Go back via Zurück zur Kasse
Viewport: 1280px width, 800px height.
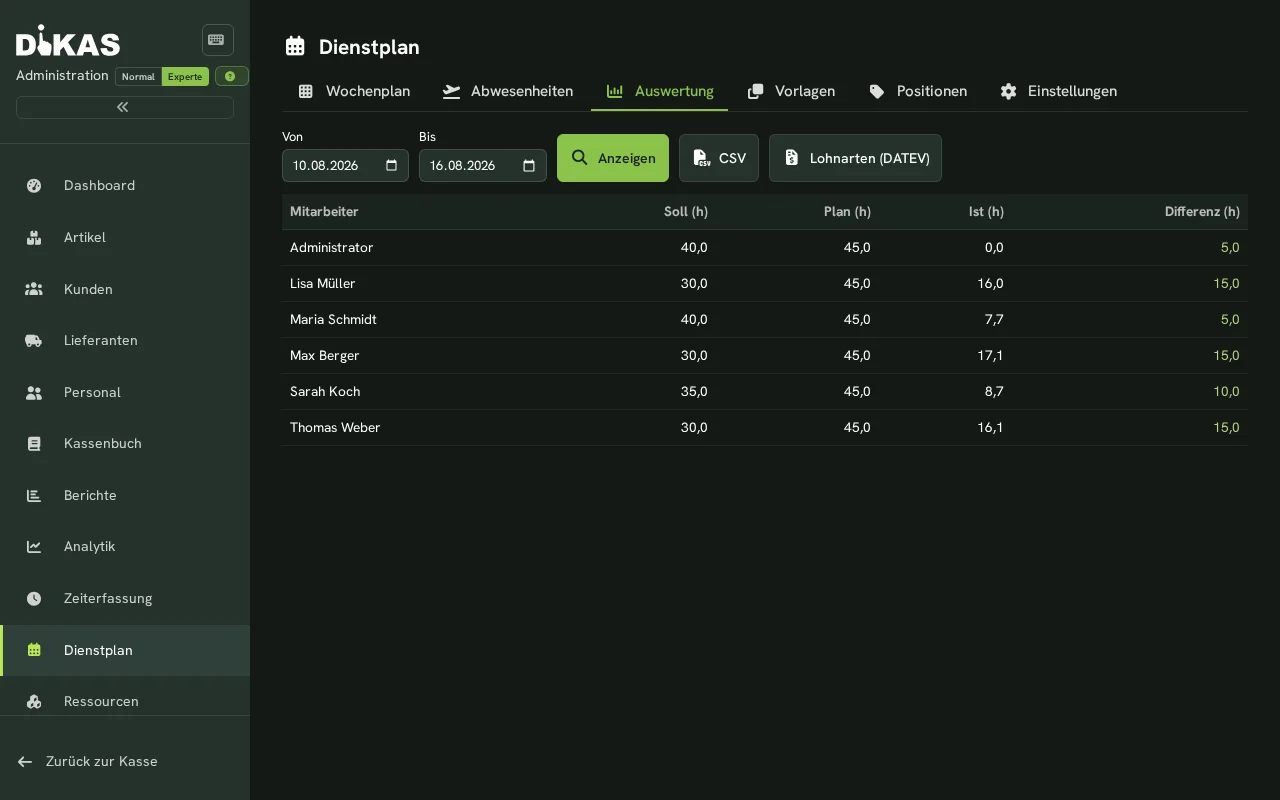point(88,761)
